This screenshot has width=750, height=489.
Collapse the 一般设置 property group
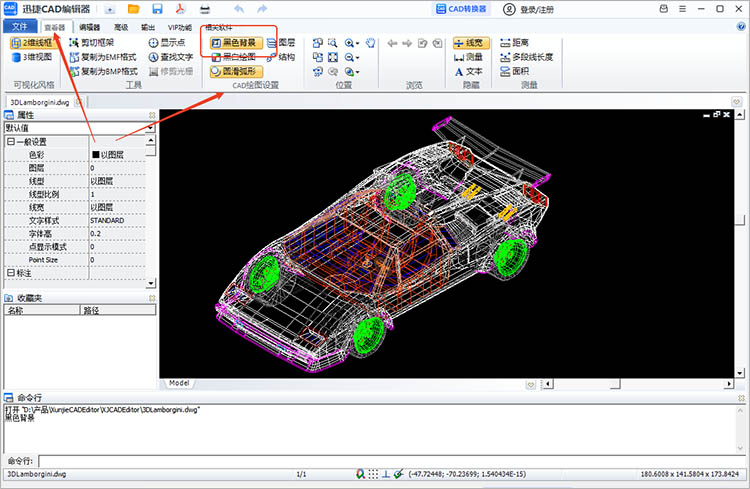click(10, 142)
